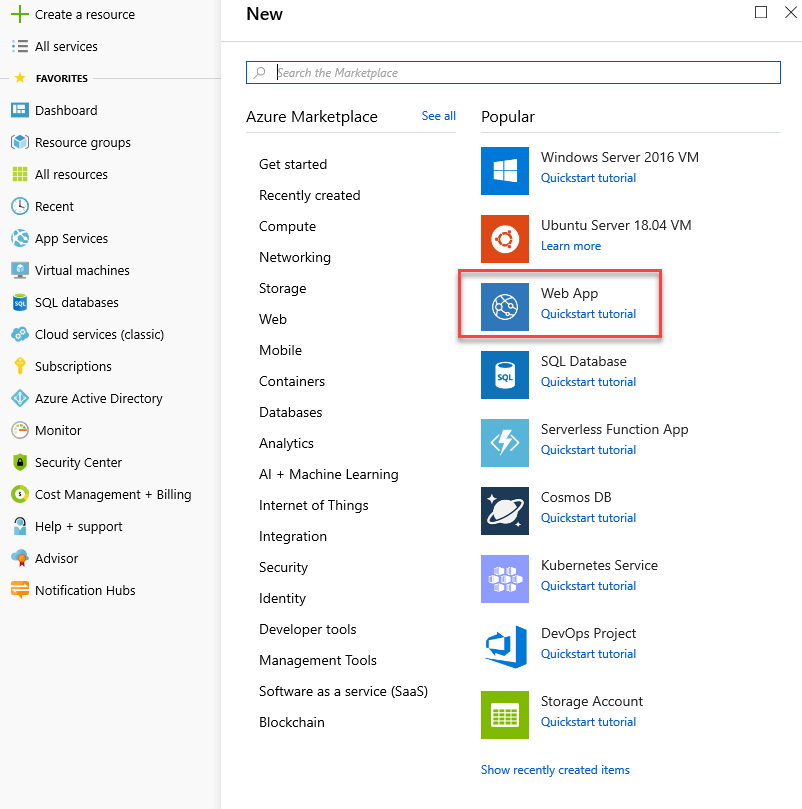The height and width of the screenshot is (809, 802).
Task: Select the Compute category
Action: pos(287,226)
